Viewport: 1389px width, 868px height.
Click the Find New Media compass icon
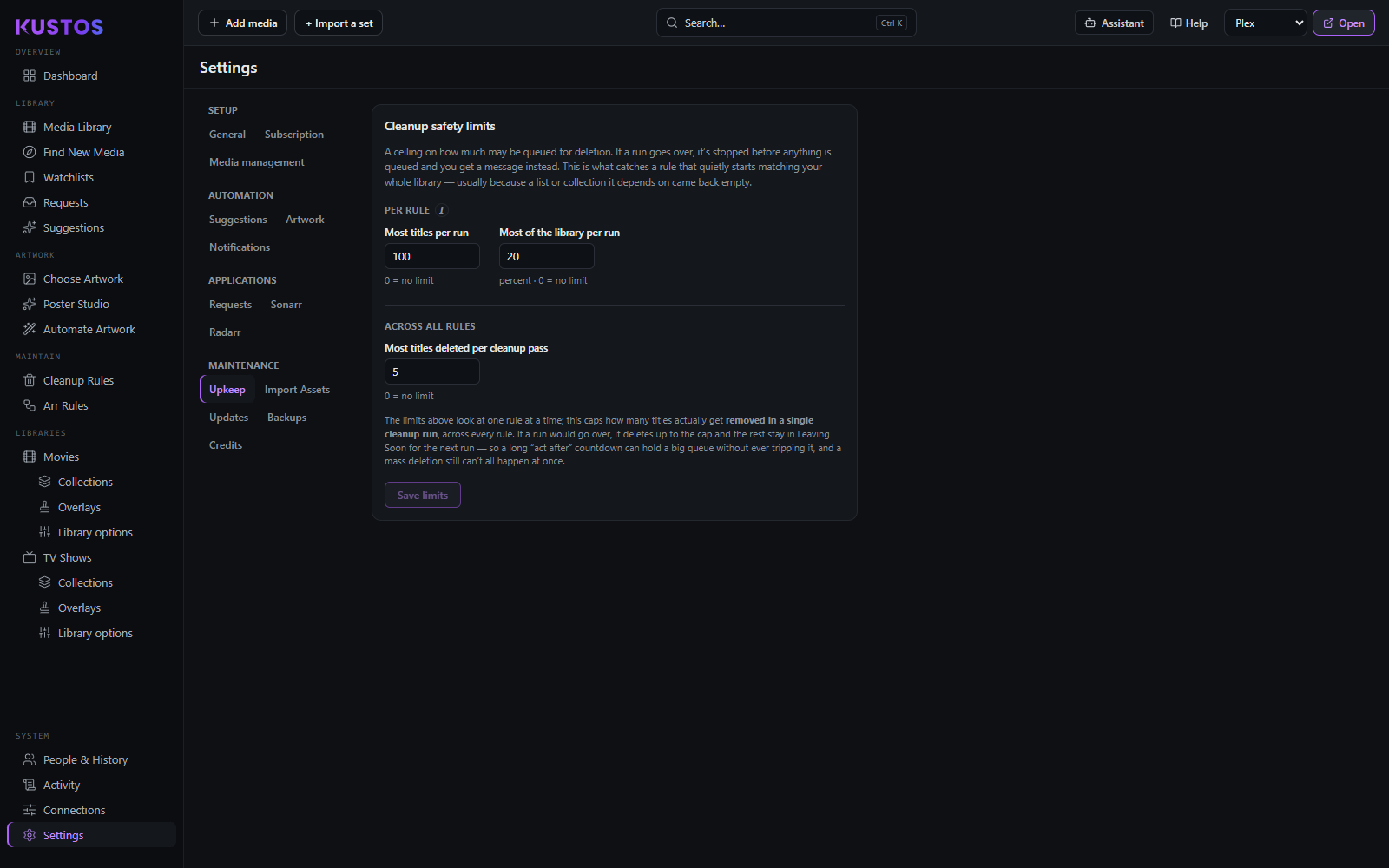(x=30, y=152)
